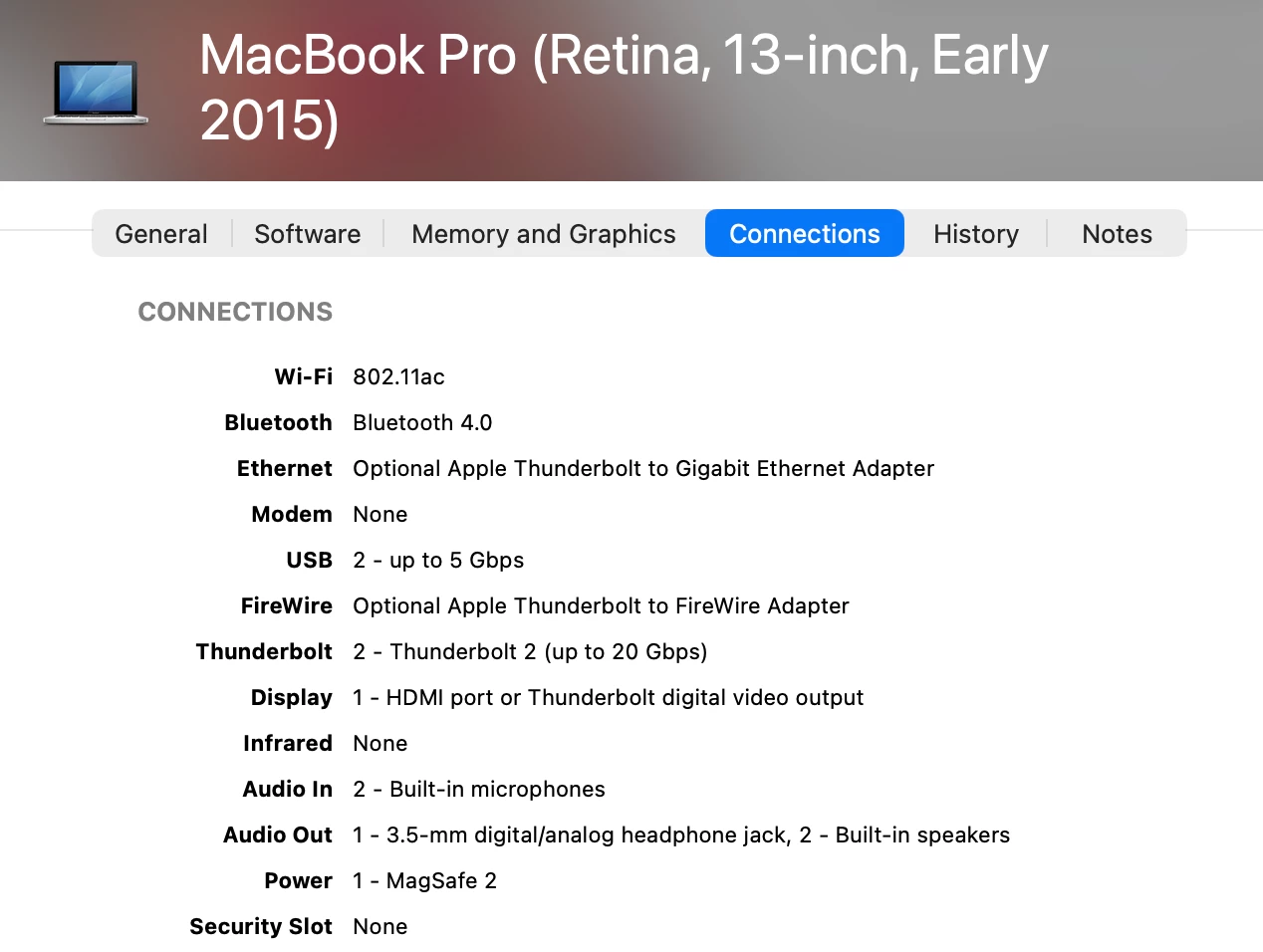Select the MagSafe 2 power value
Screen dimensions: 1263x952
pos(424,881)
